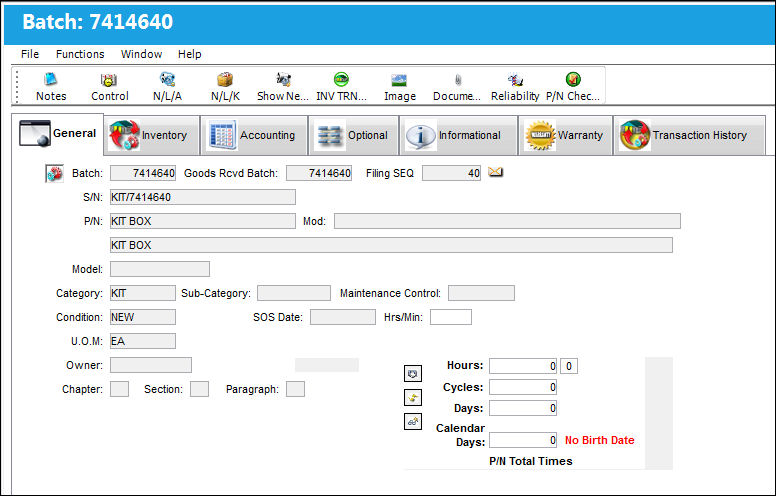Click the Mod field
This screenshot has height=496, width=776.
tap(507, 221)
